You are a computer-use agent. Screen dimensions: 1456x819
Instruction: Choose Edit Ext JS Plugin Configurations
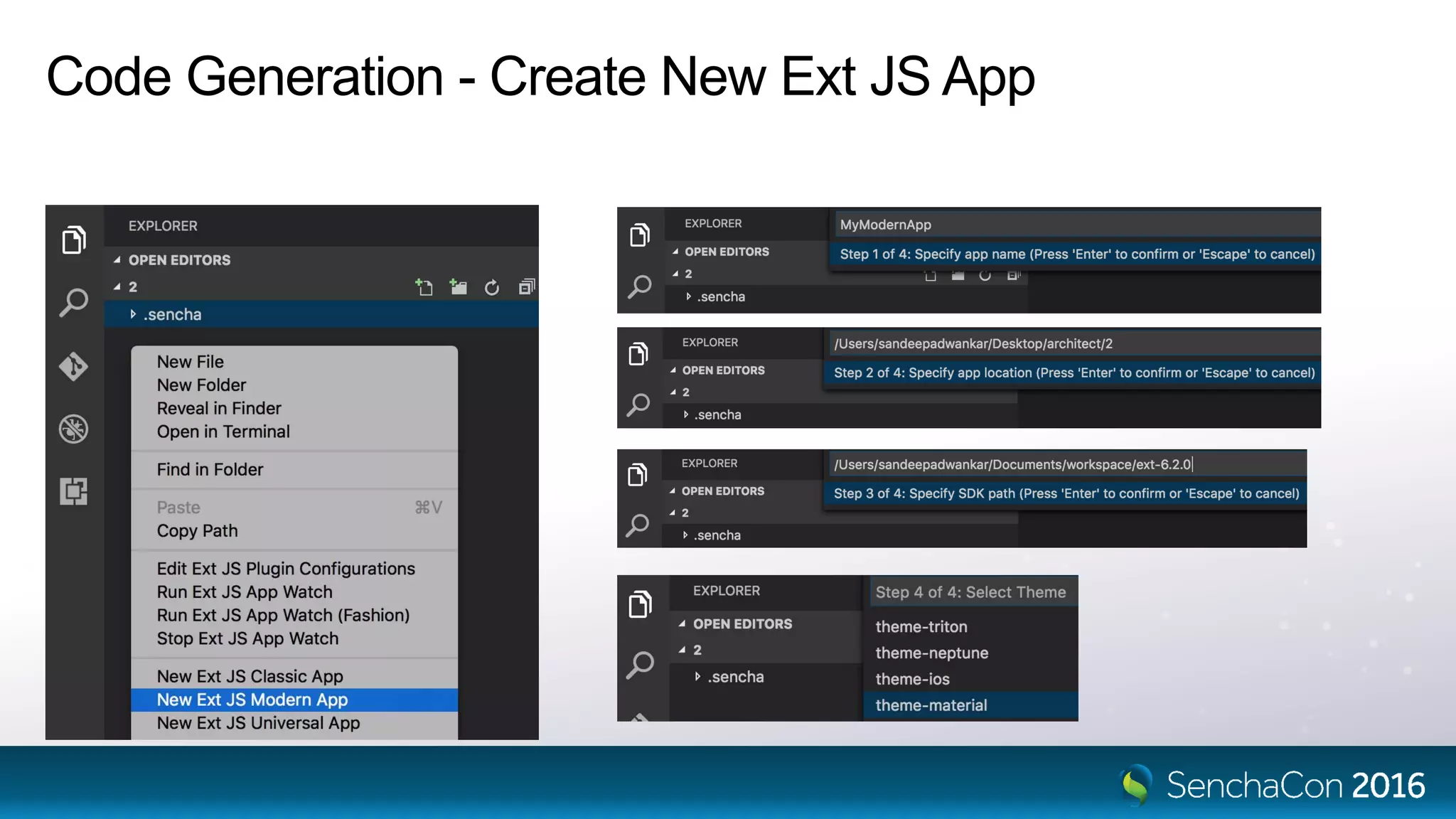pyautogui.click(x=294, y=569)
